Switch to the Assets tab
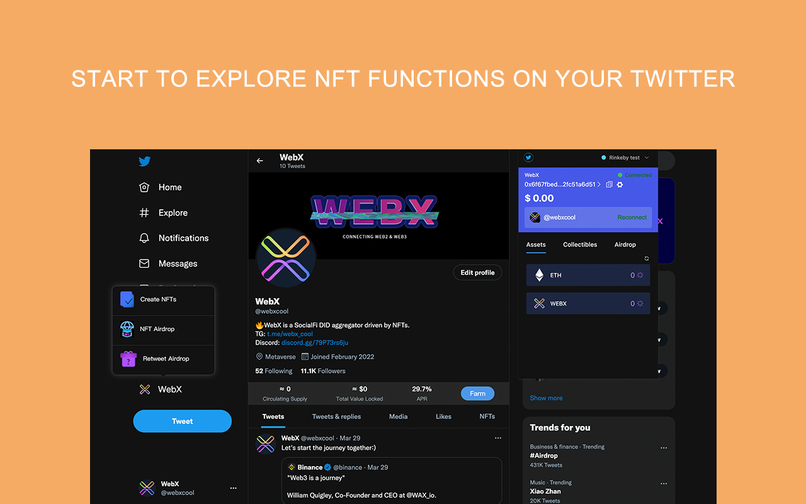 536,245
